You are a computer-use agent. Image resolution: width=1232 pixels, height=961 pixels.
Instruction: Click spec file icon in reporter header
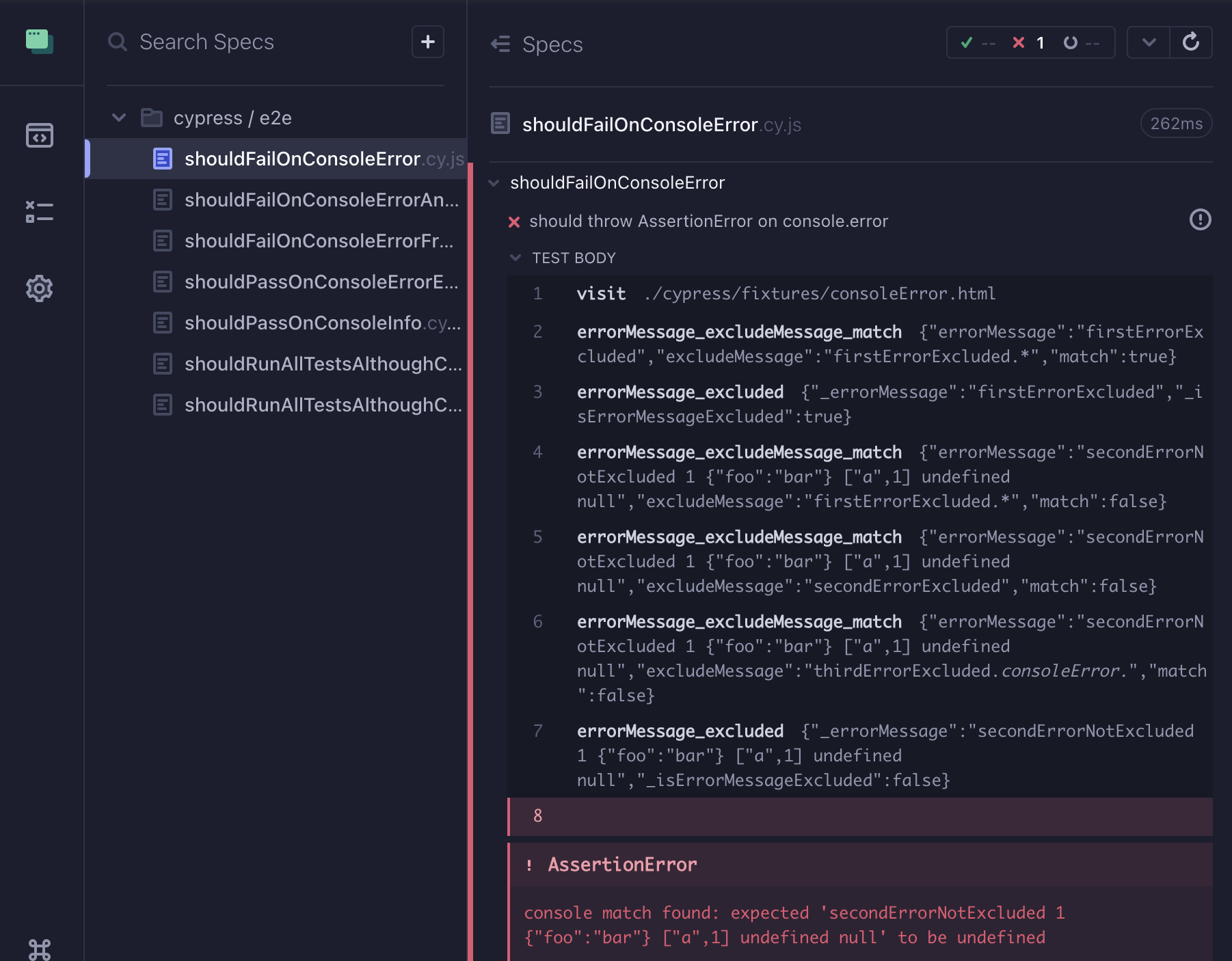(500, 124)
